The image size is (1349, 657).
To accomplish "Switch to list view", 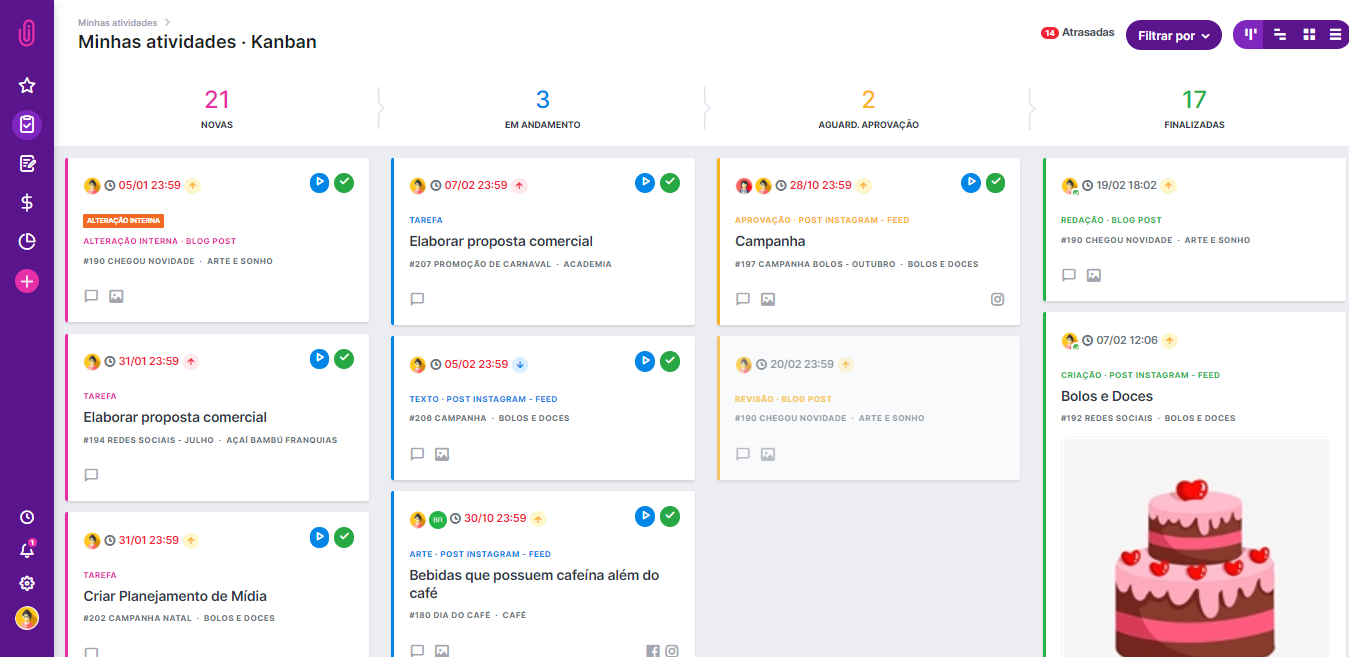I will (1335, 35).
